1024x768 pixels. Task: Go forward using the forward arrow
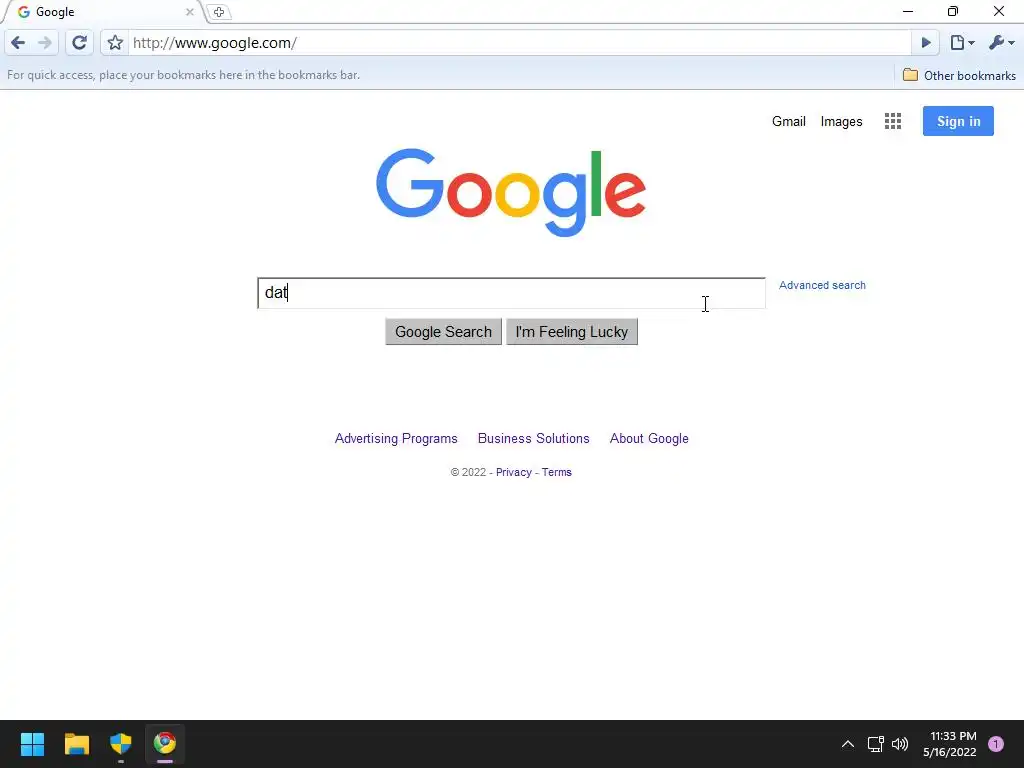45,43
